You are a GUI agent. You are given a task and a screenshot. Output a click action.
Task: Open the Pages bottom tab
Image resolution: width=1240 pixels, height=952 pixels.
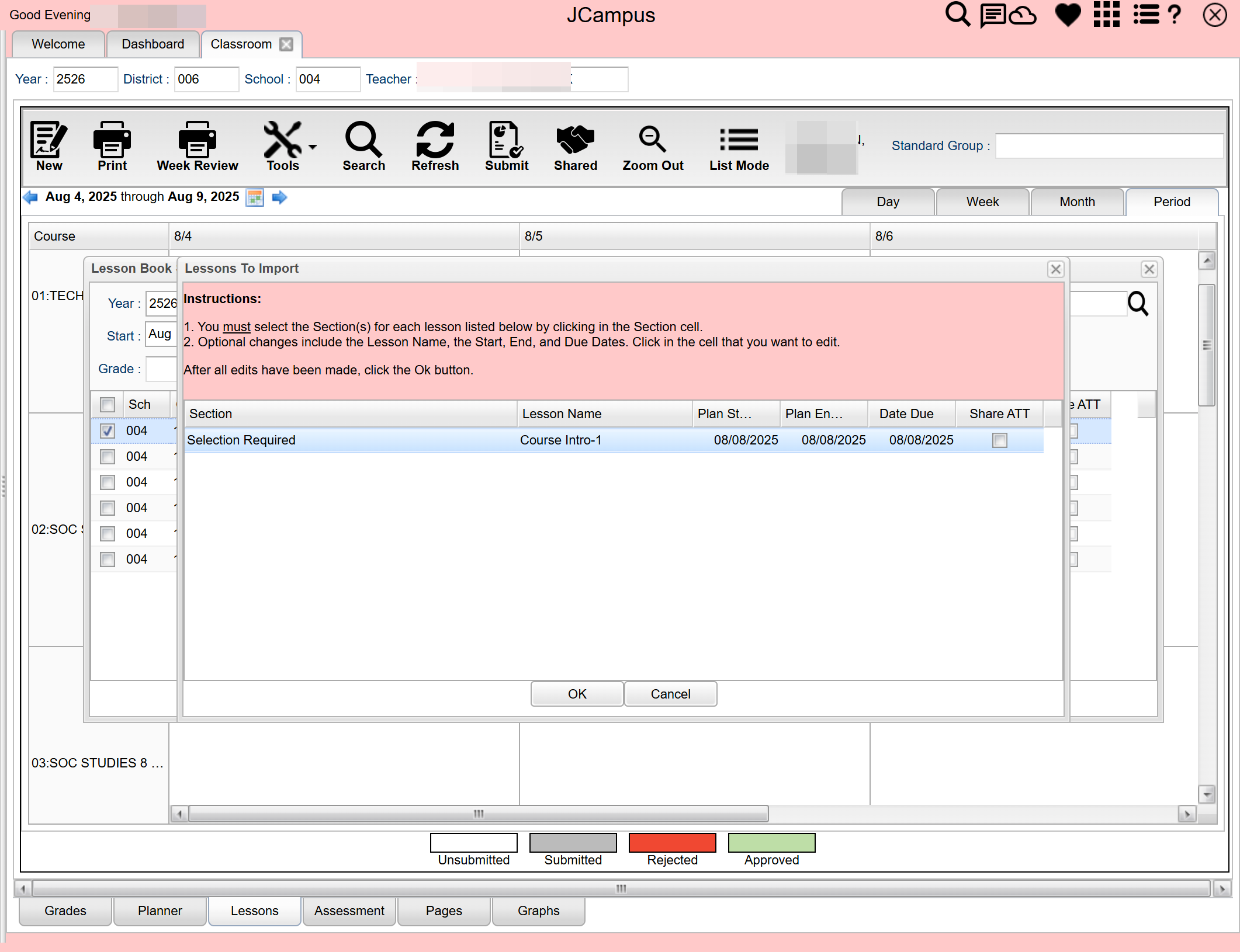tap(444, 911)
